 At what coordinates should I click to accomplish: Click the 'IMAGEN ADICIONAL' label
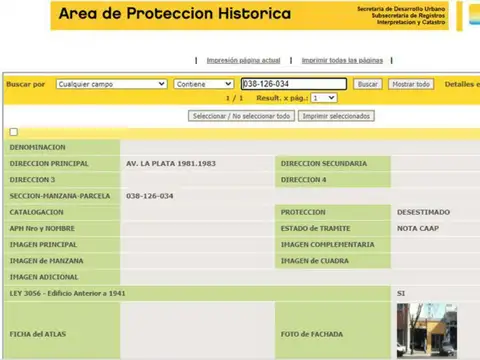(x=44, y=277)
